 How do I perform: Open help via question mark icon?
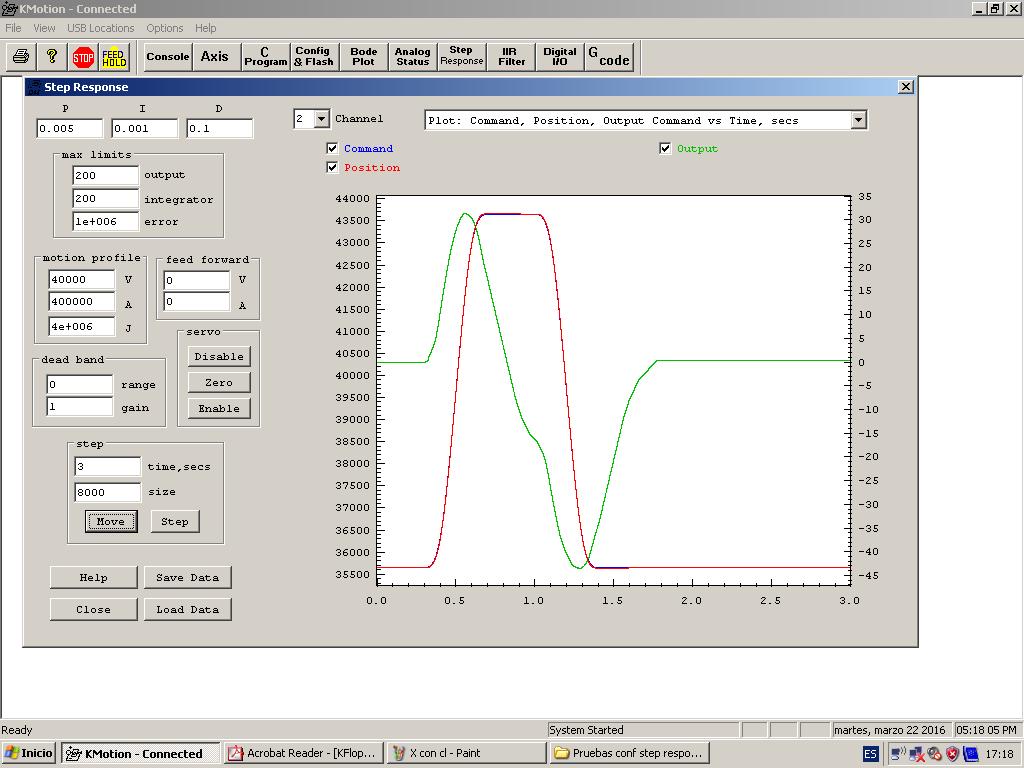(x=52, y=57)
